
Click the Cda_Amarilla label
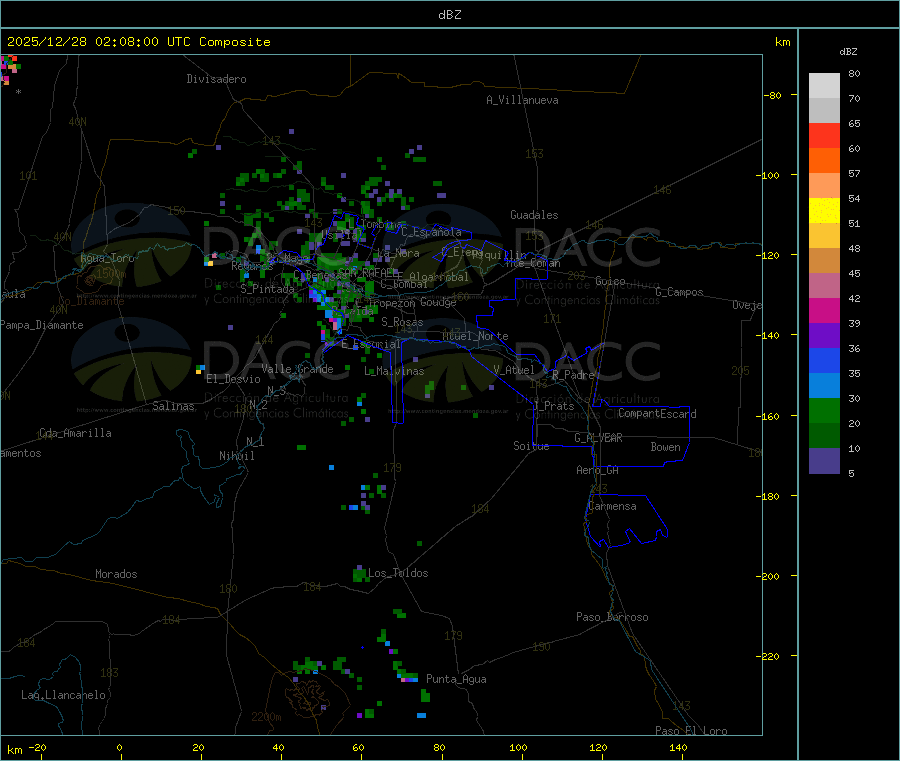click(75, 433)
